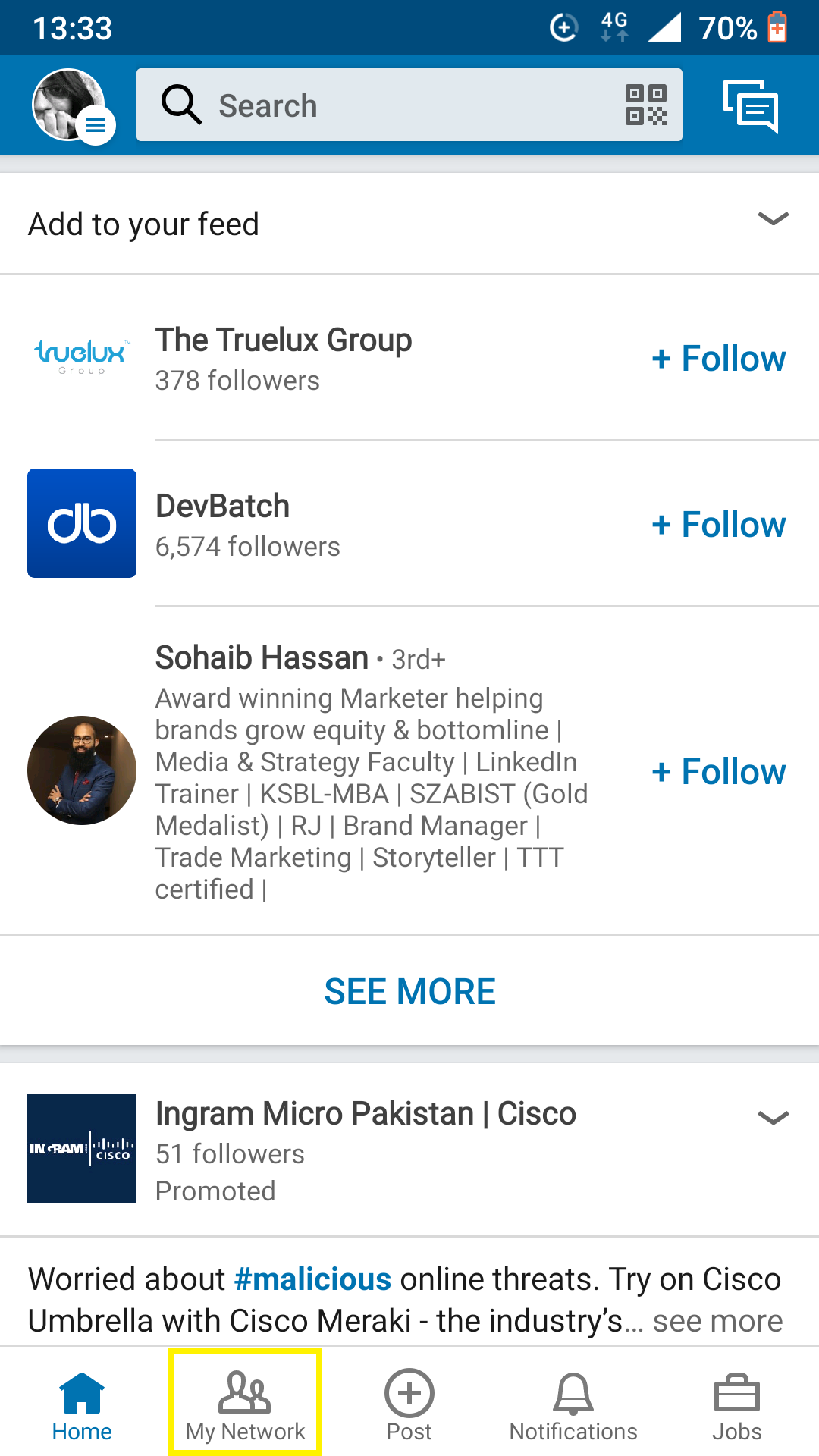Expand the truncated Cisco Umbrella post text

tap(716, 1320)
